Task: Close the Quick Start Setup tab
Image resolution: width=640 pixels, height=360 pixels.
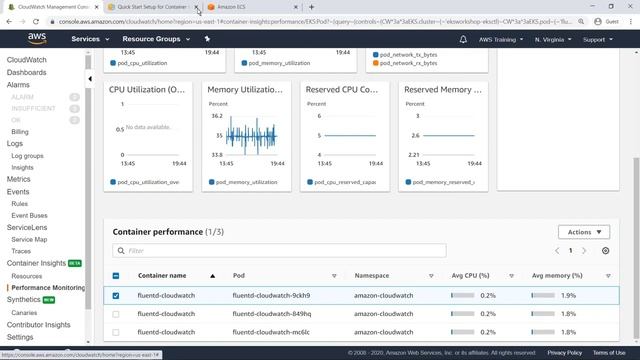Action: (196, 7)
